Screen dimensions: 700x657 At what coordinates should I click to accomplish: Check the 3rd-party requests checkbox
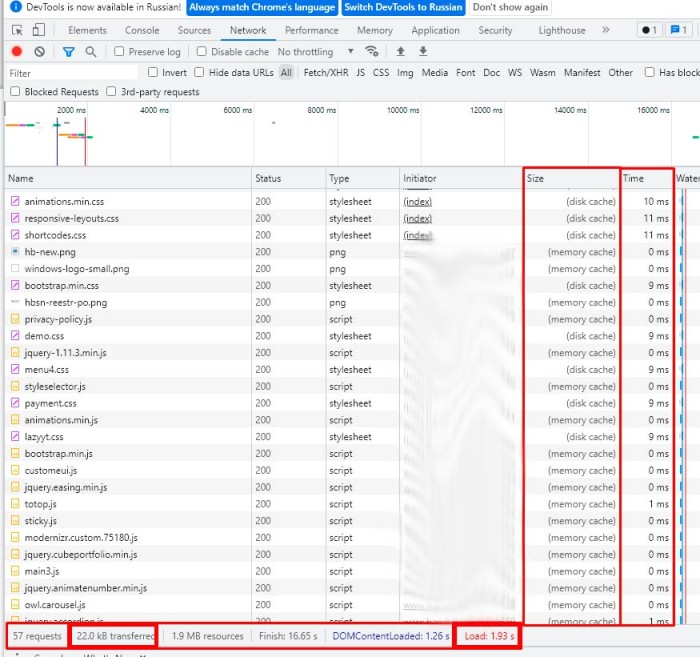(x=111, y=91)
